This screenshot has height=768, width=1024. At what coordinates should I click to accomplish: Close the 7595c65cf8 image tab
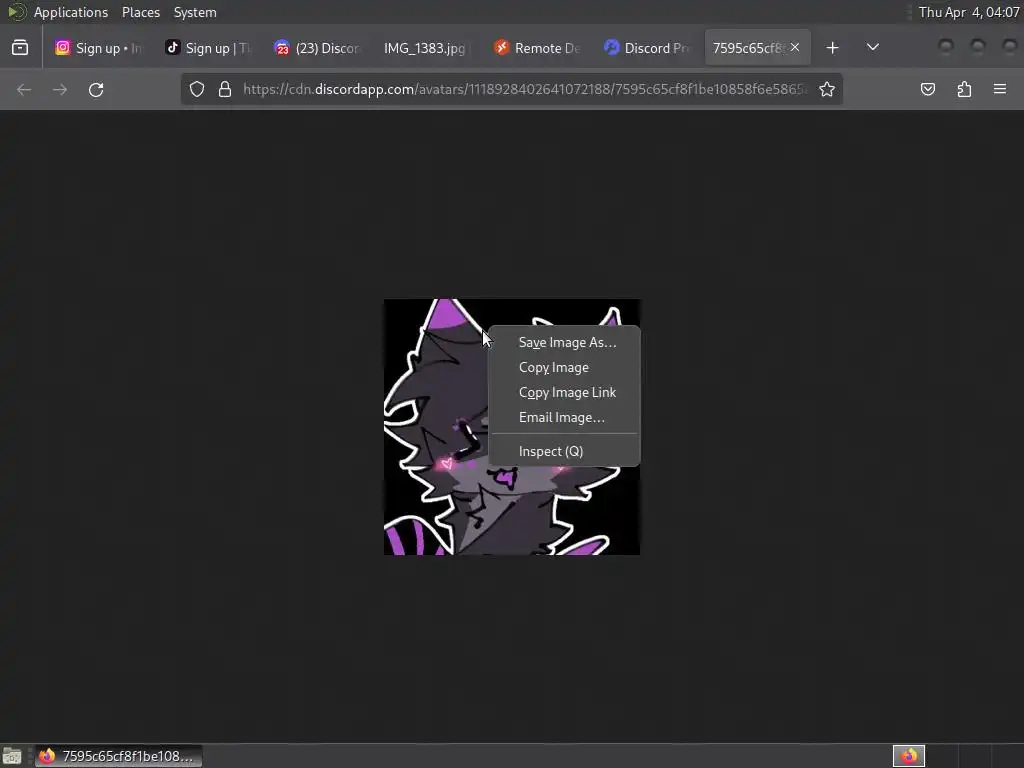point(795,47)
